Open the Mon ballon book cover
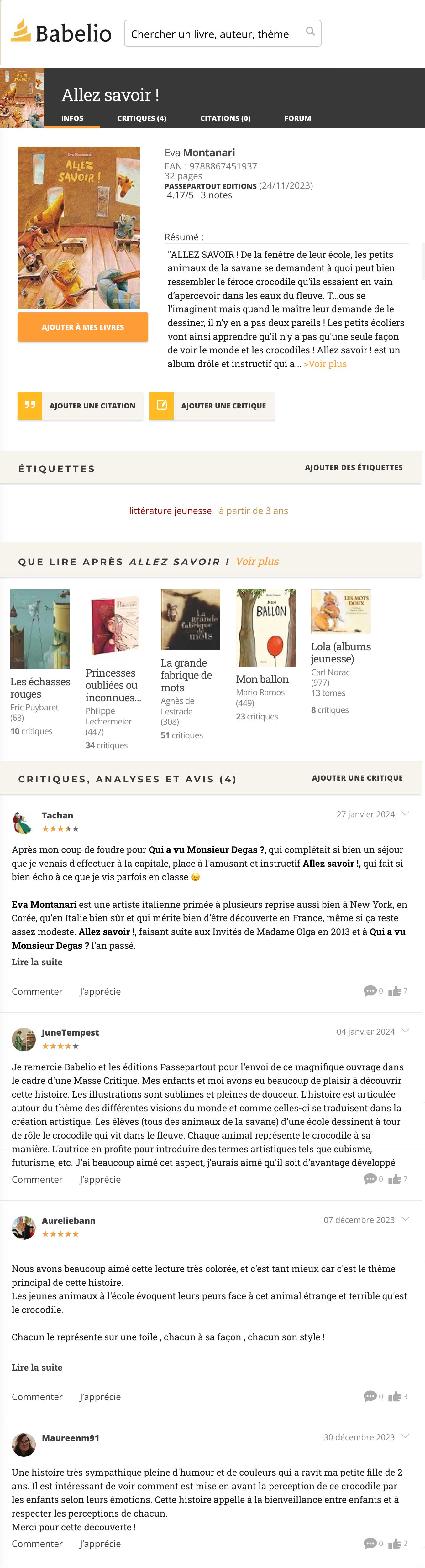Viewport: 425px width, 1568px height. 265,628
